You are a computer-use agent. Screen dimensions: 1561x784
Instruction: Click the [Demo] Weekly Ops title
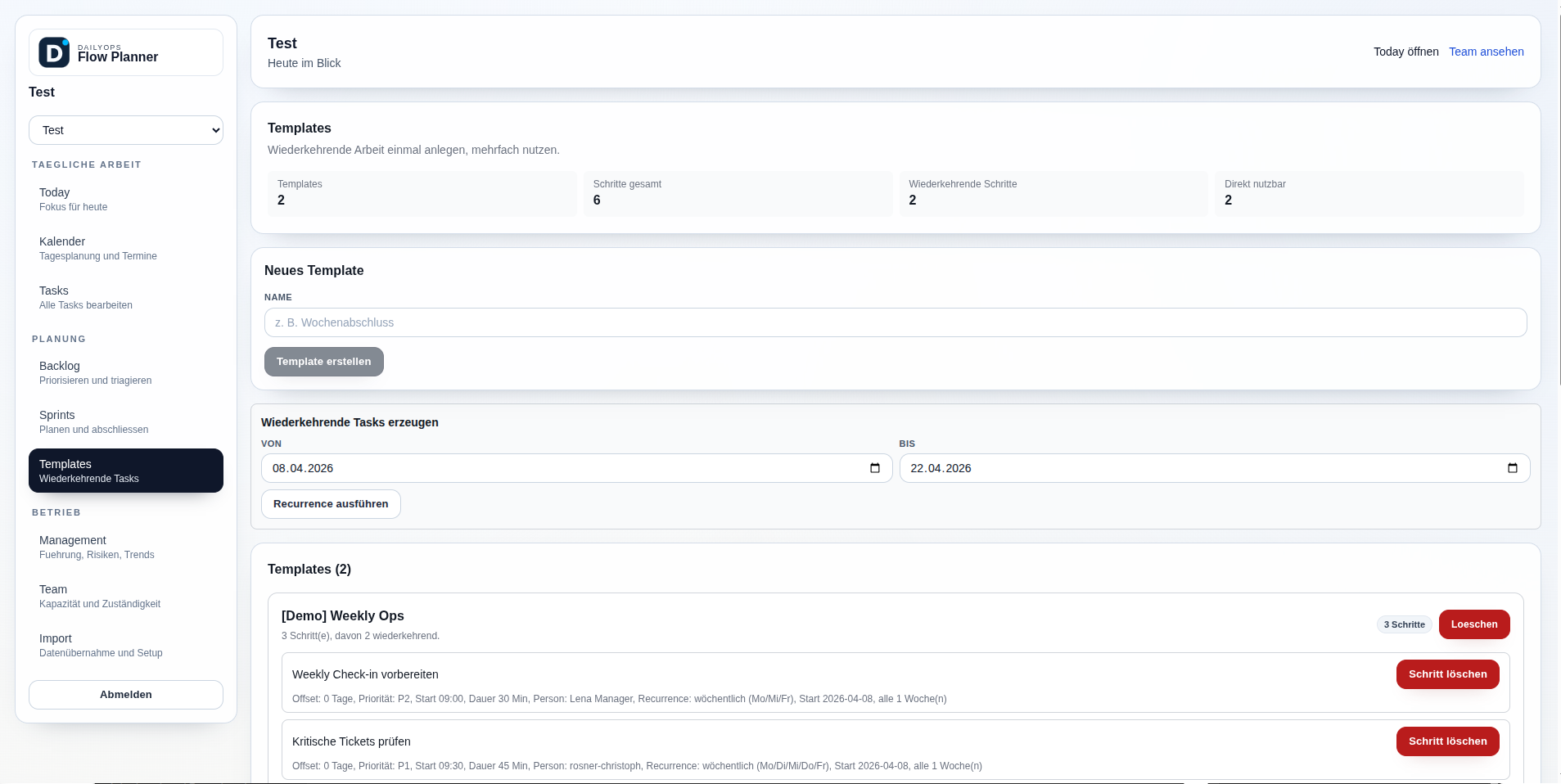[x=343, y=615]
